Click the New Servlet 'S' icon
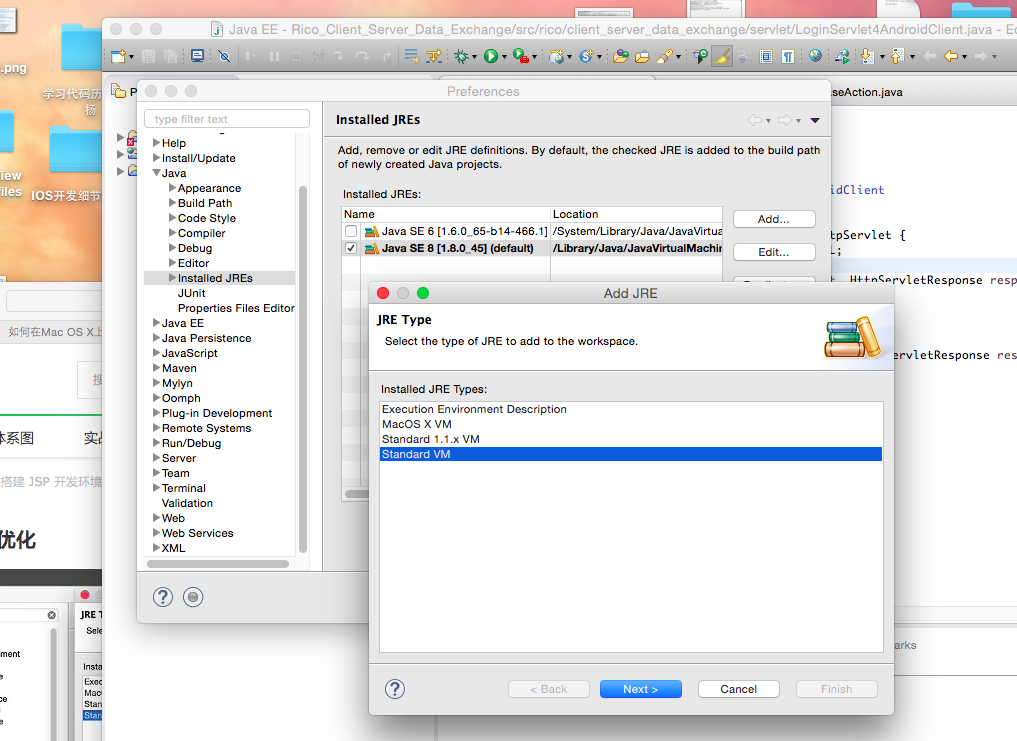This screenshot has height=741, width=1017. click(x=586, y=56)
